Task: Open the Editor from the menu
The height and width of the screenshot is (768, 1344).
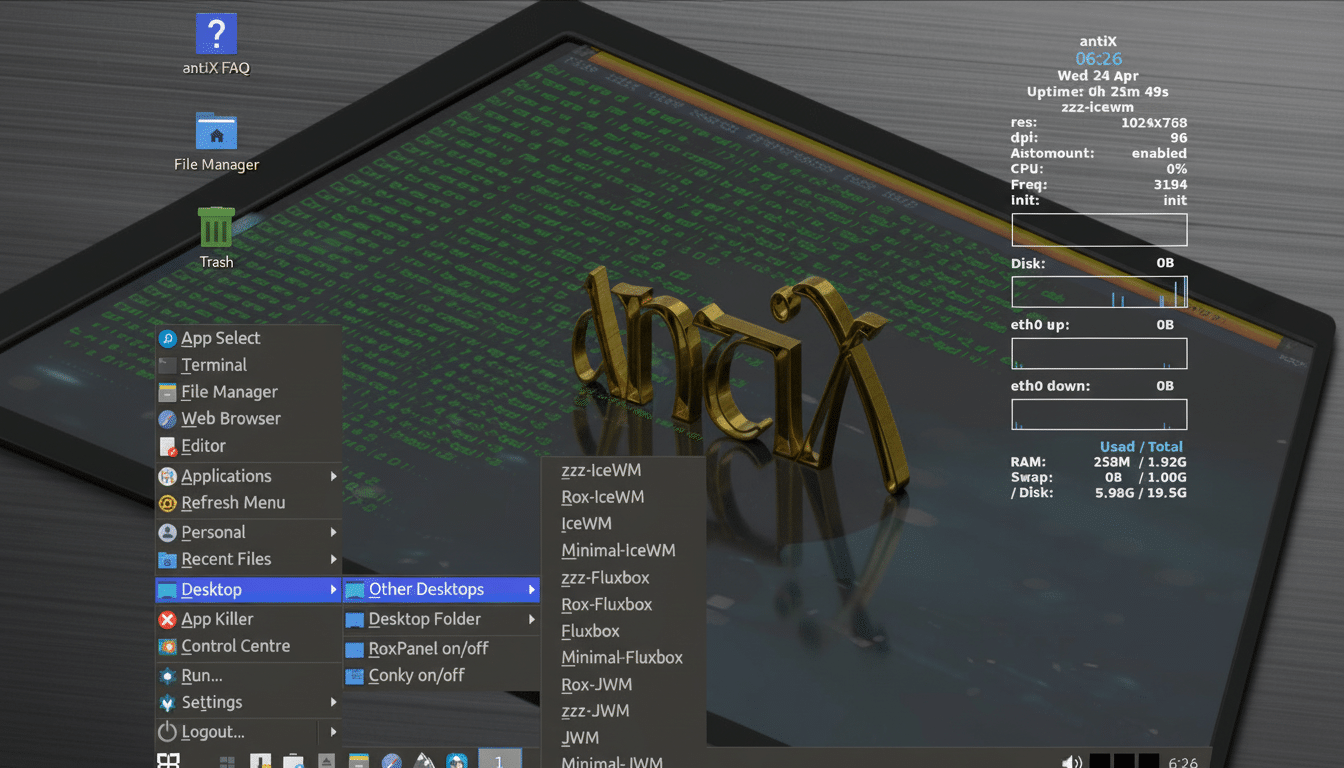Action: pyautogui.click(x=205, y=445)
